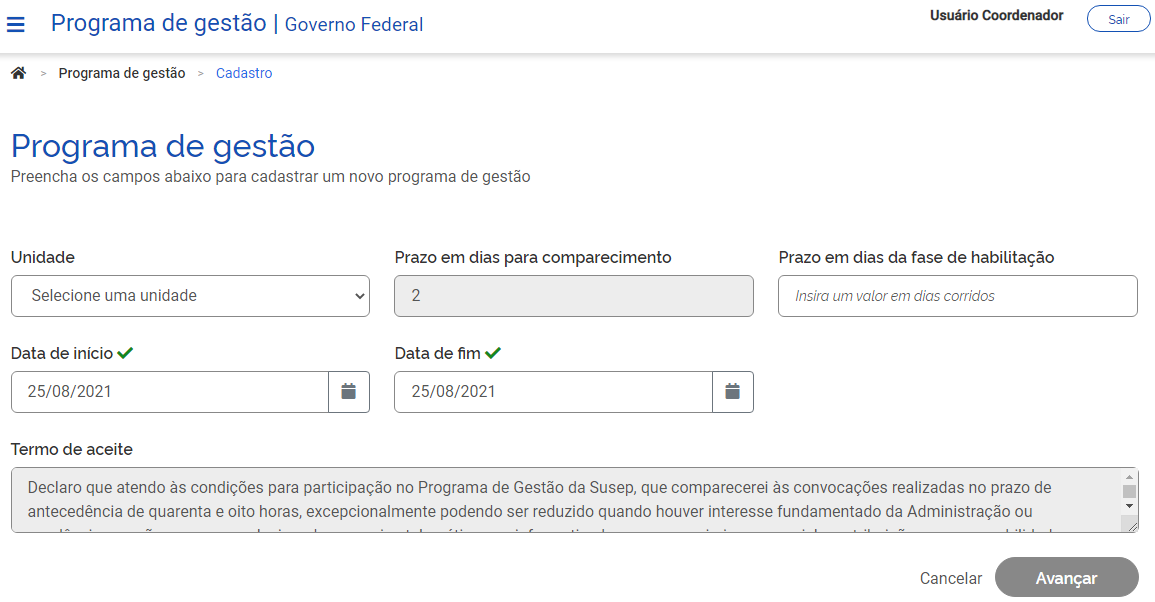
Task: Click the Data de fim date field
Action: coord(553,392)
